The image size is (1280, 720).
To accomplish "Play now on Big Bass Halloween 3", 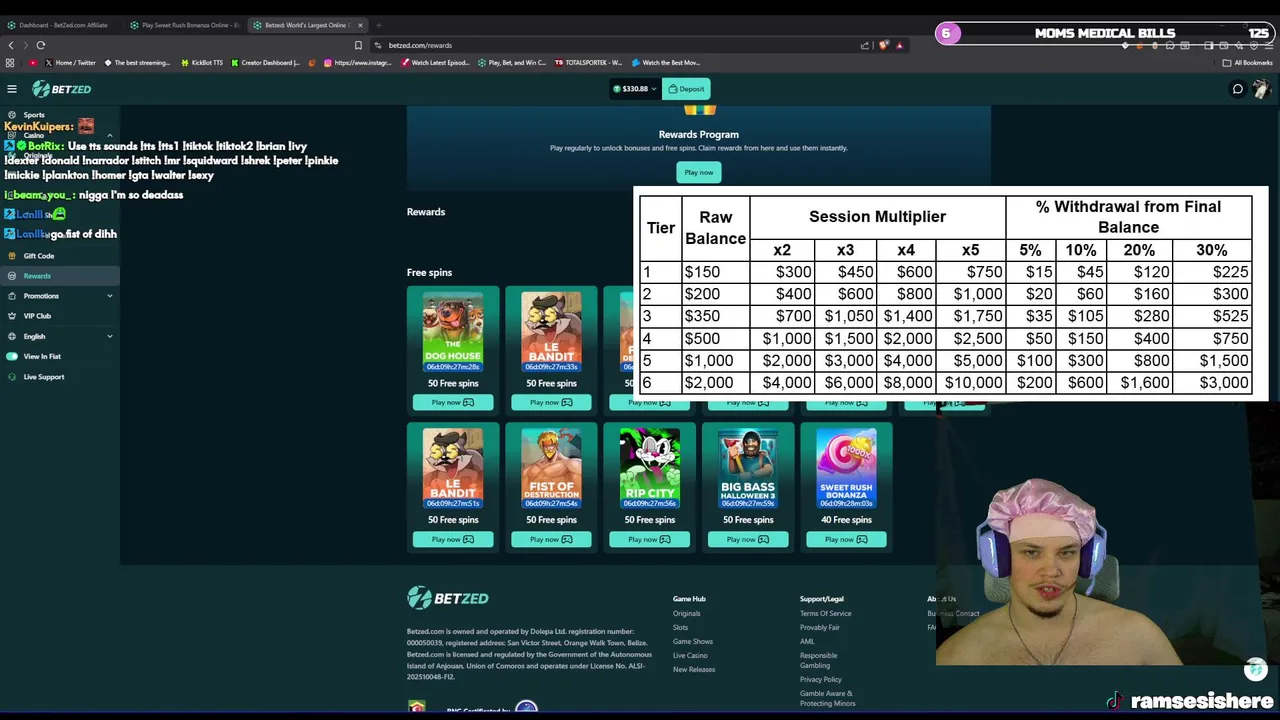I will pos(748,539).
